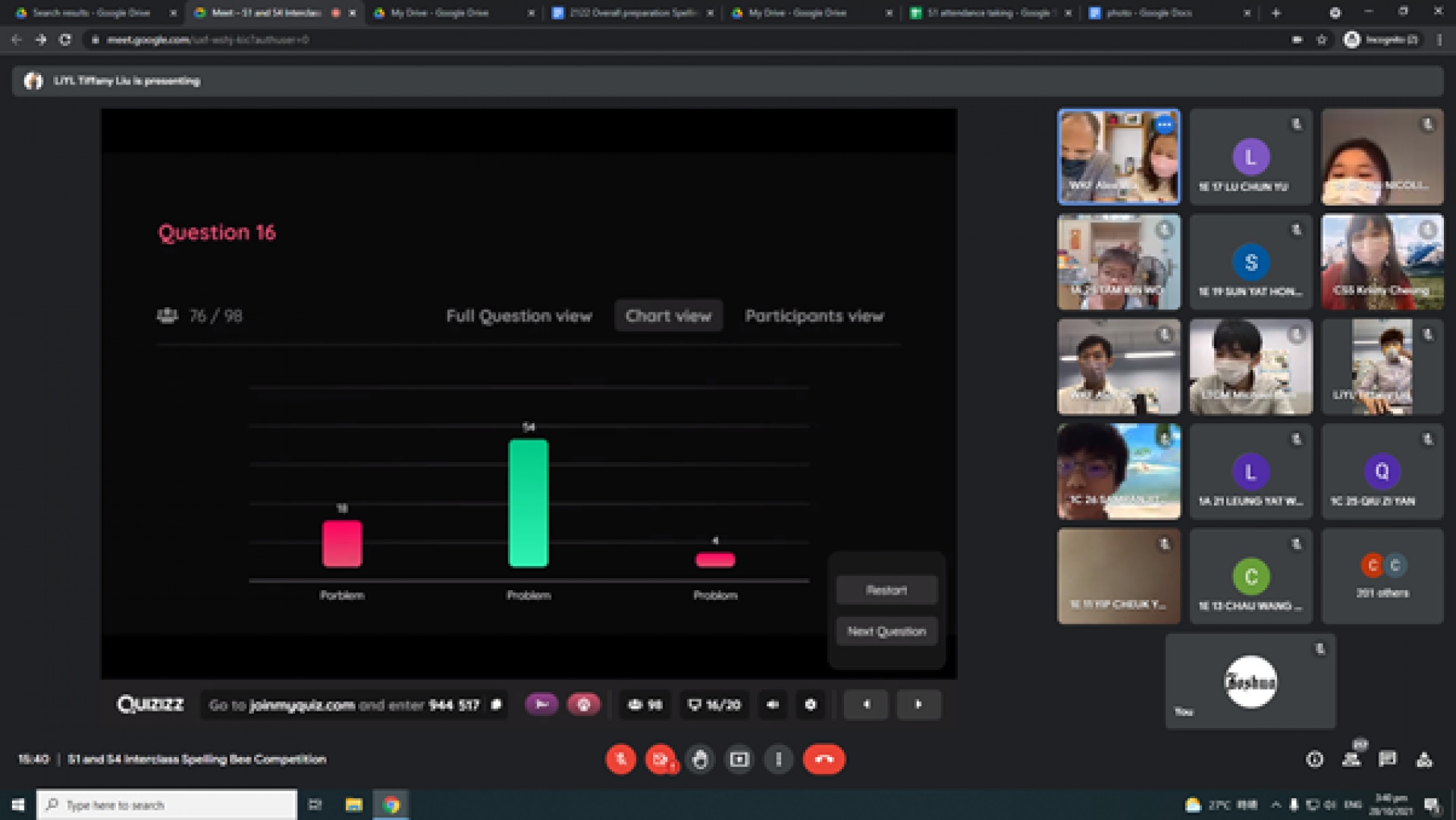Open the activities icon

coord(1424,759)
